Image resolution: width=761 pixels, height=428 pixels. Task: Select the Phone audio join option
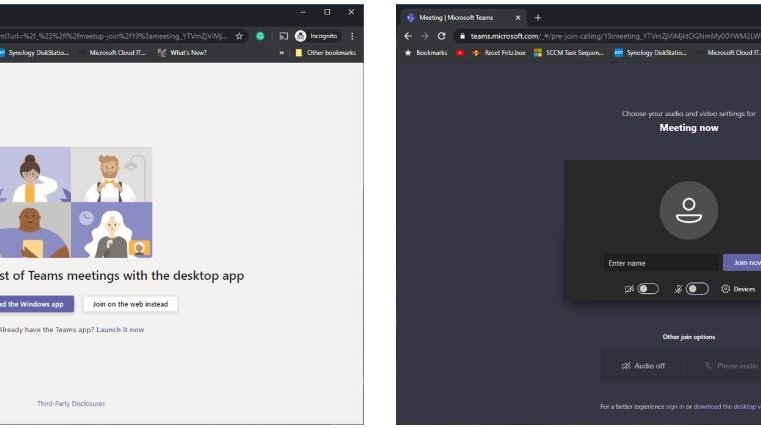(732, 365)
